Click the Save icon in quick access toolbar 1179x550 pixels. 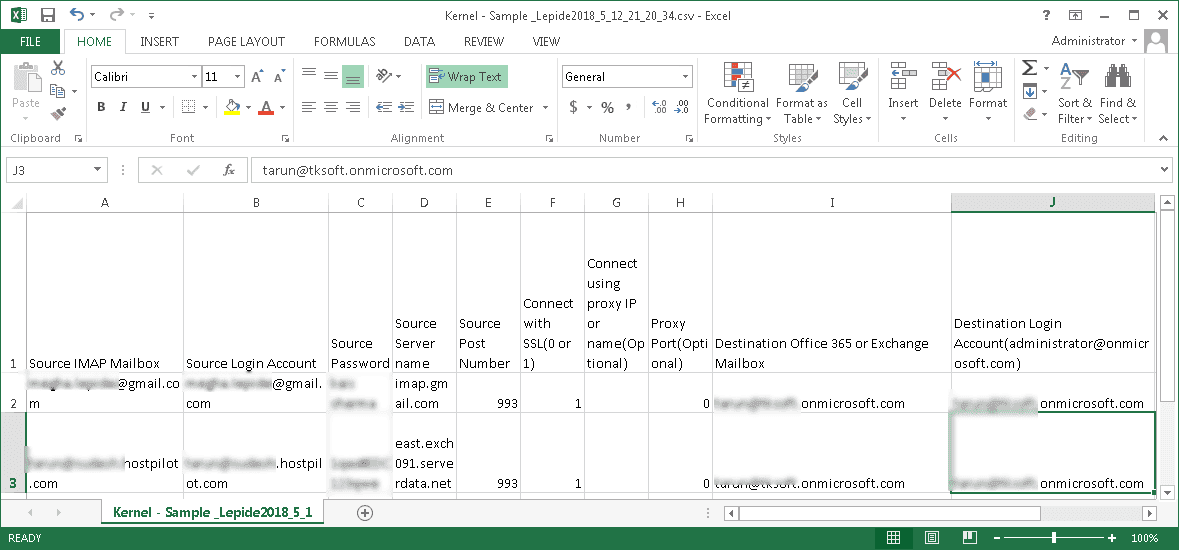pyautogui.click(x=47, y=15)
